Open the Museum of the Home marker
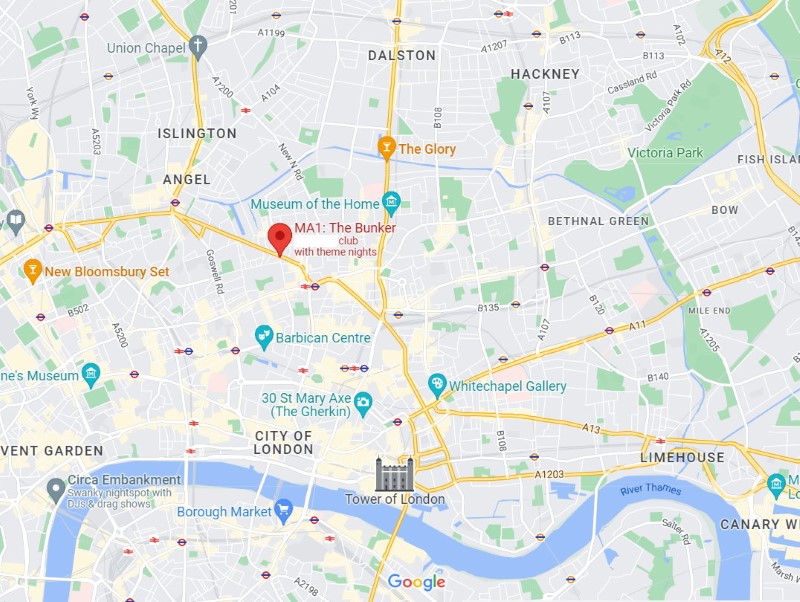 [392, 204]
